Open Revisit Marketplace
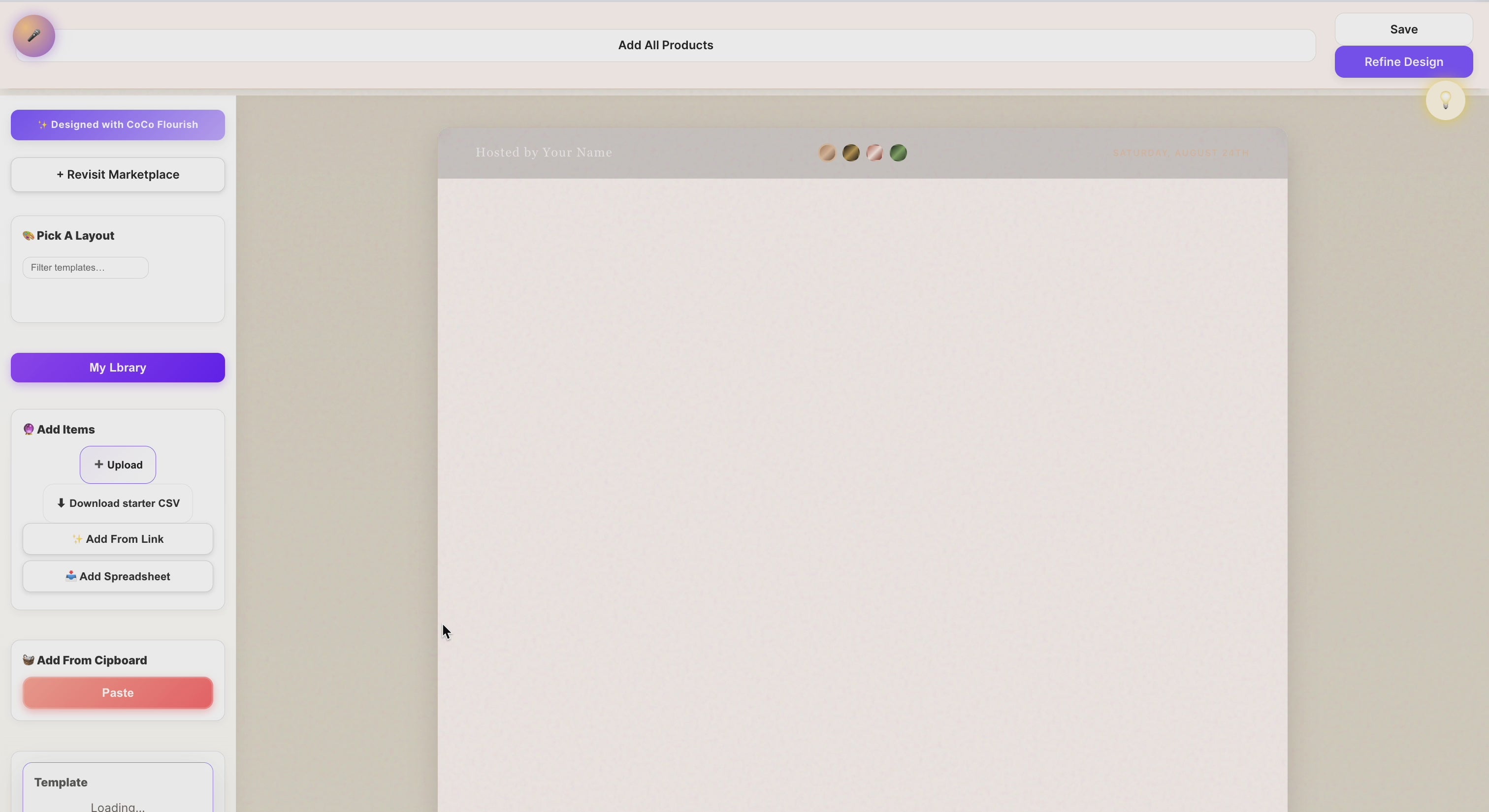1489x812 pixels. (117, 174)
